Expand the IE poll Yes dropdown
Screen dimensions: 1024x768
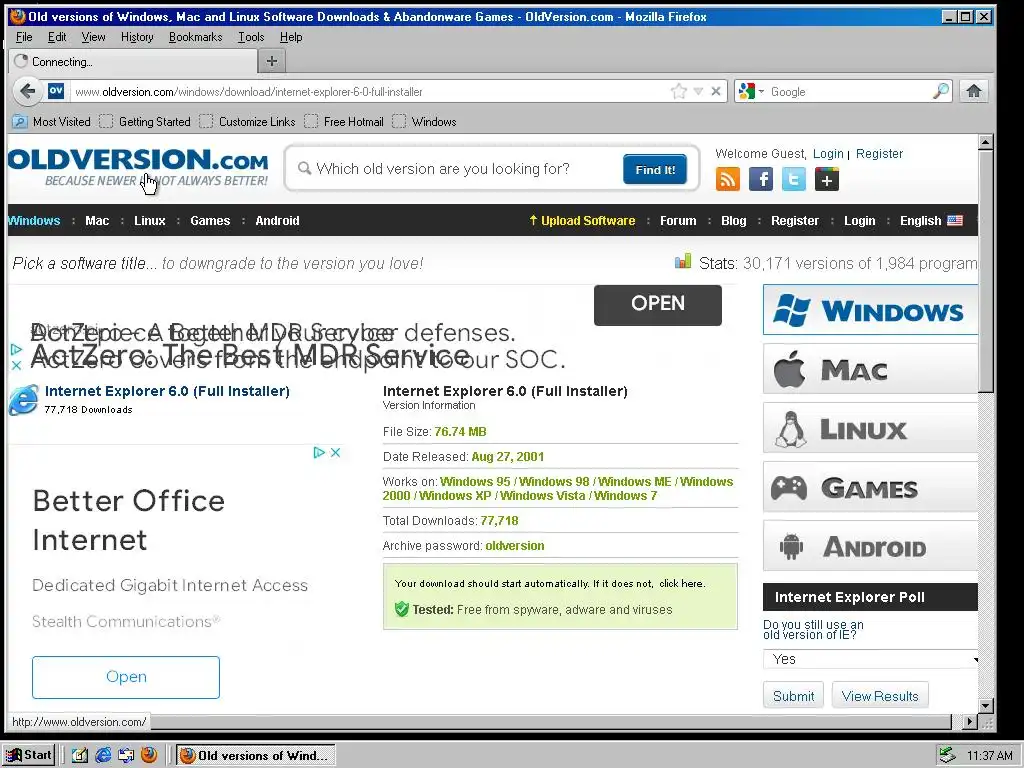(x=871, y=659)
